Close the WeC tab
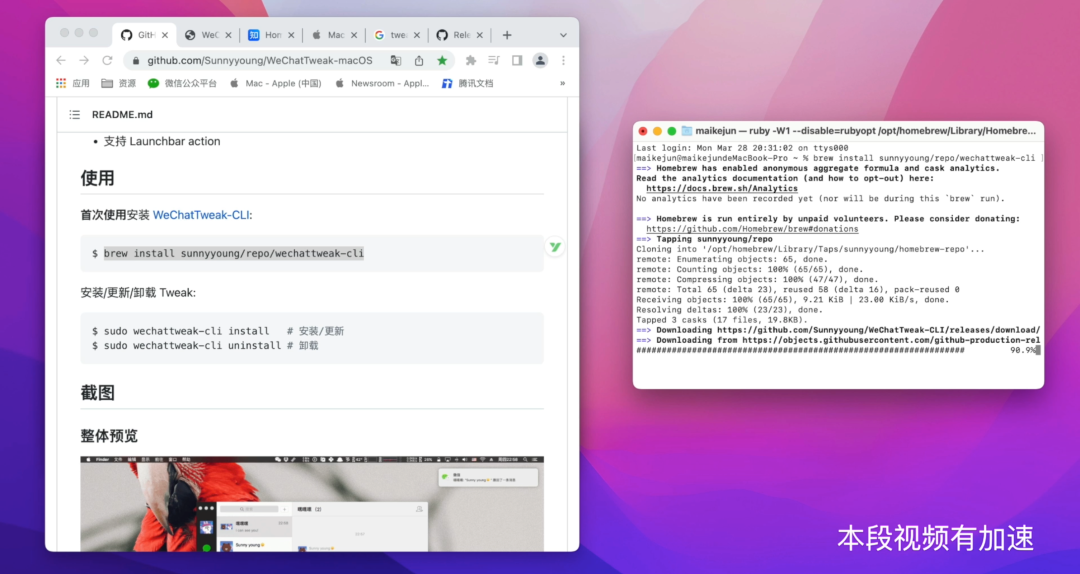1080x574 pixels. 228,35
